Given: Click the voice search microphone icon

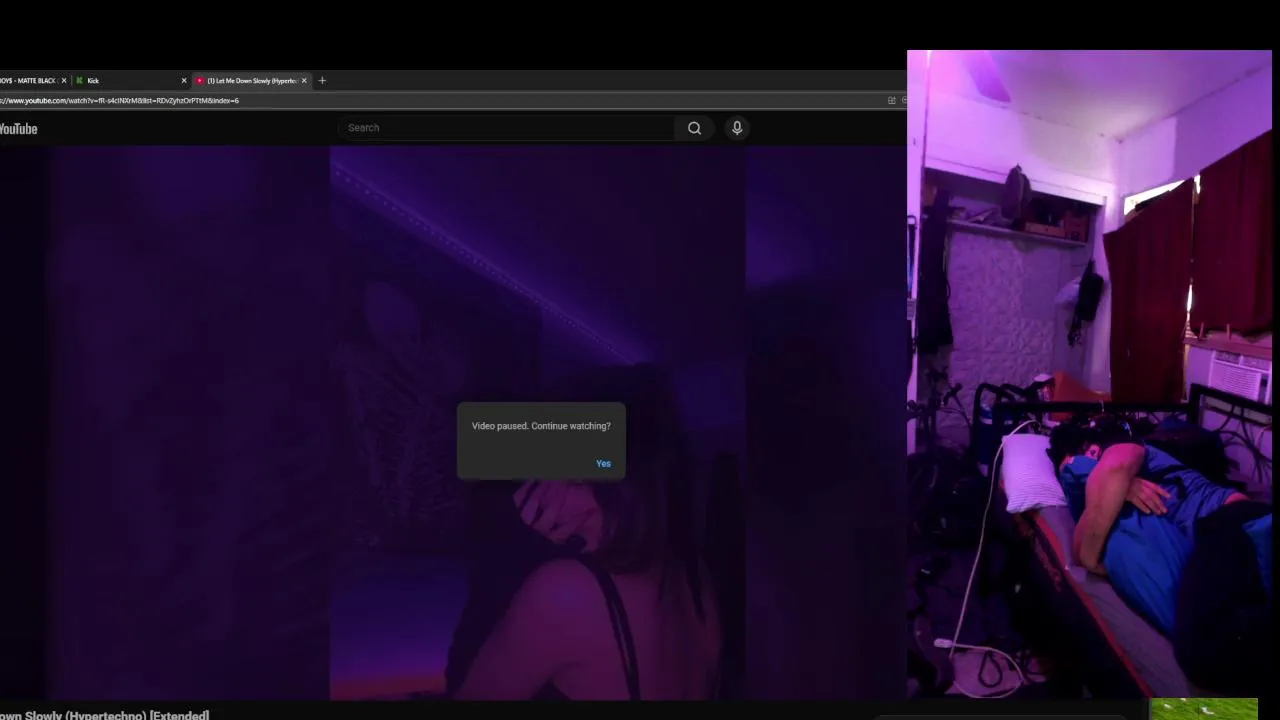Looking at the screenshot, I should point(737,128).
